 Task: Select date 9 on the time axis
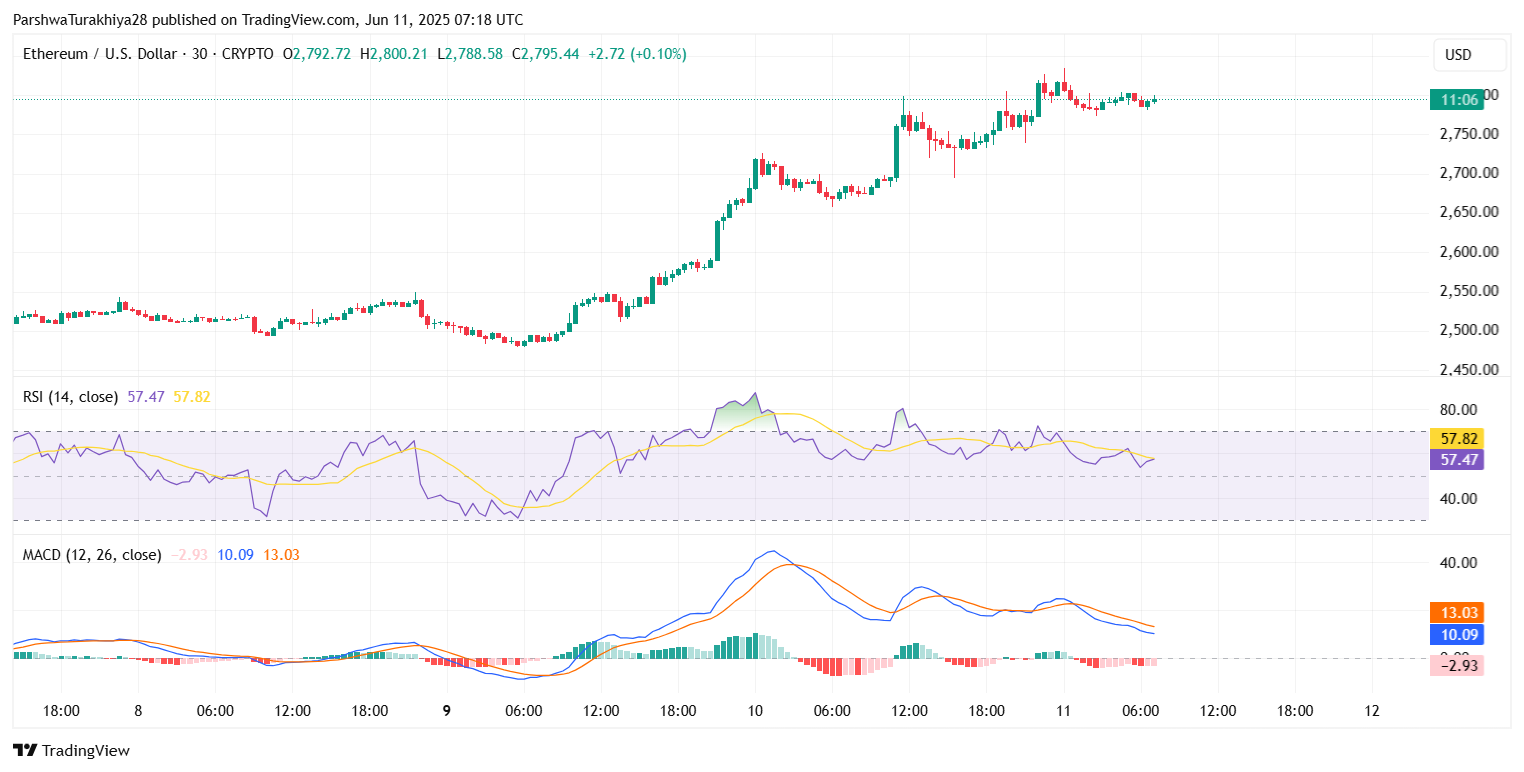point(446,711)
